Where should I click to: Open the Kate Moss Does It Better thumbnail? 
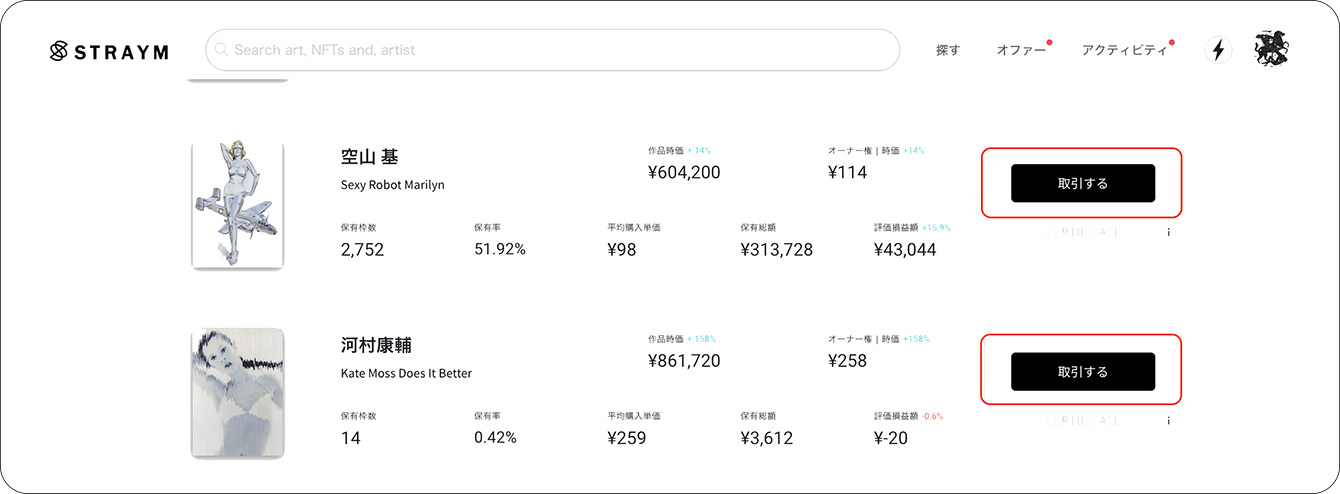pos(238,393)
